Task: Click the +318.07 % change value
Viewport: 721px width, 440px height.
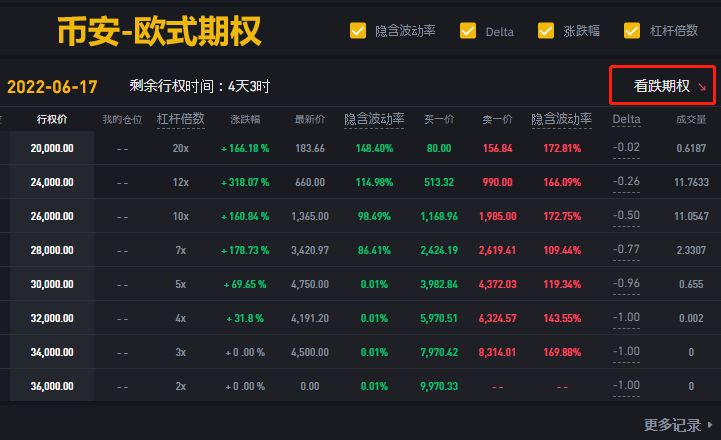Action: point(245,182)
